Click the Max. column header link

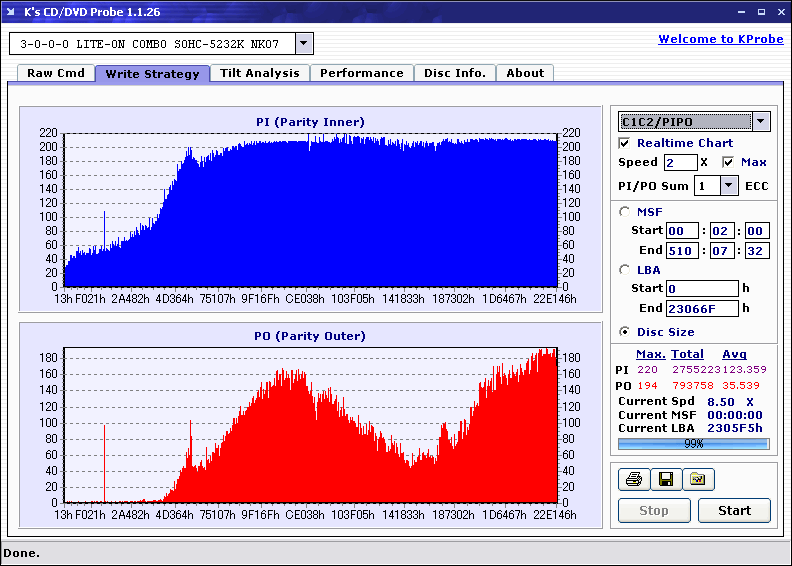click(651, 354)
